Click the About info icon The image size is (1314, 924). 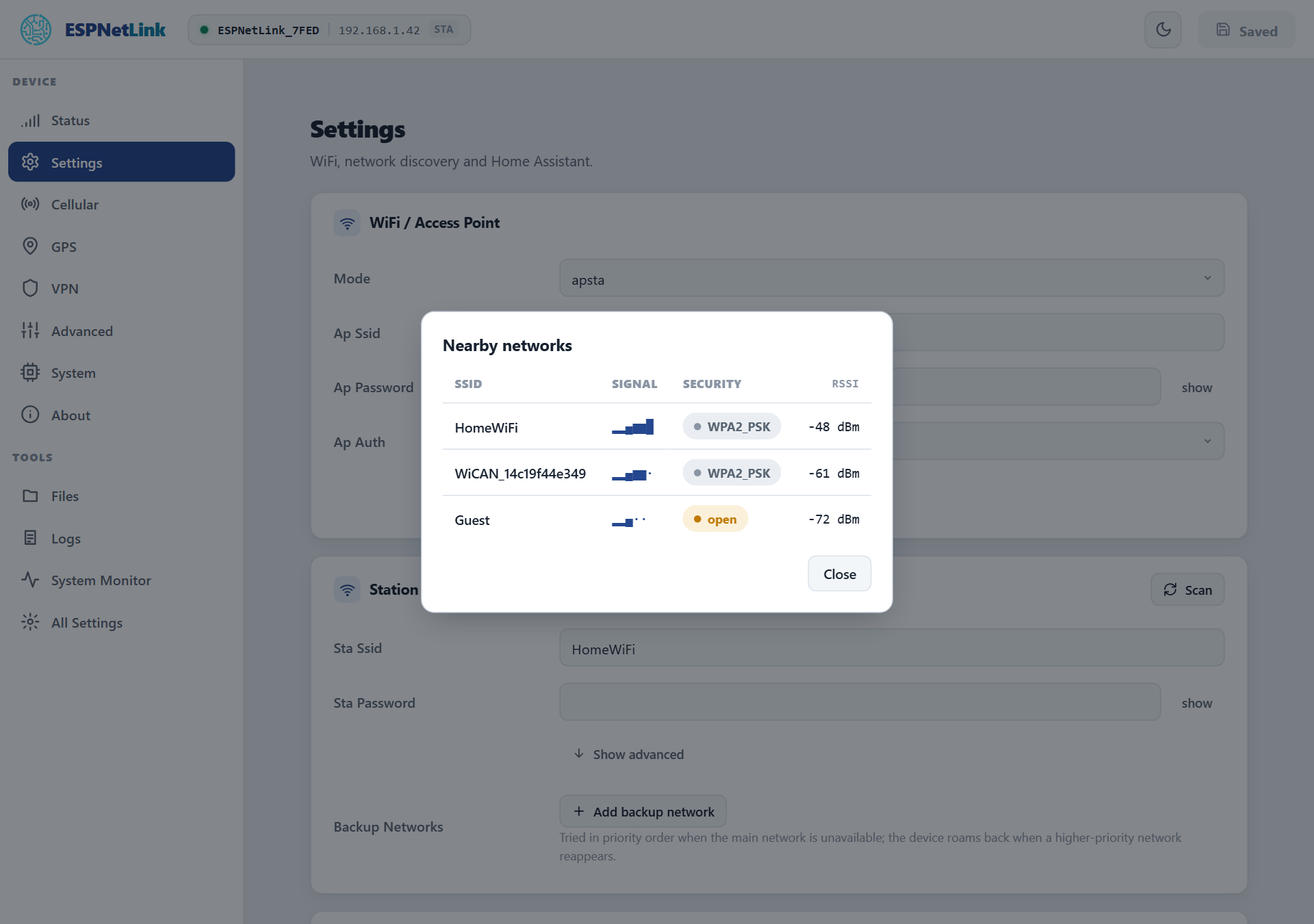tap(30, 415)
